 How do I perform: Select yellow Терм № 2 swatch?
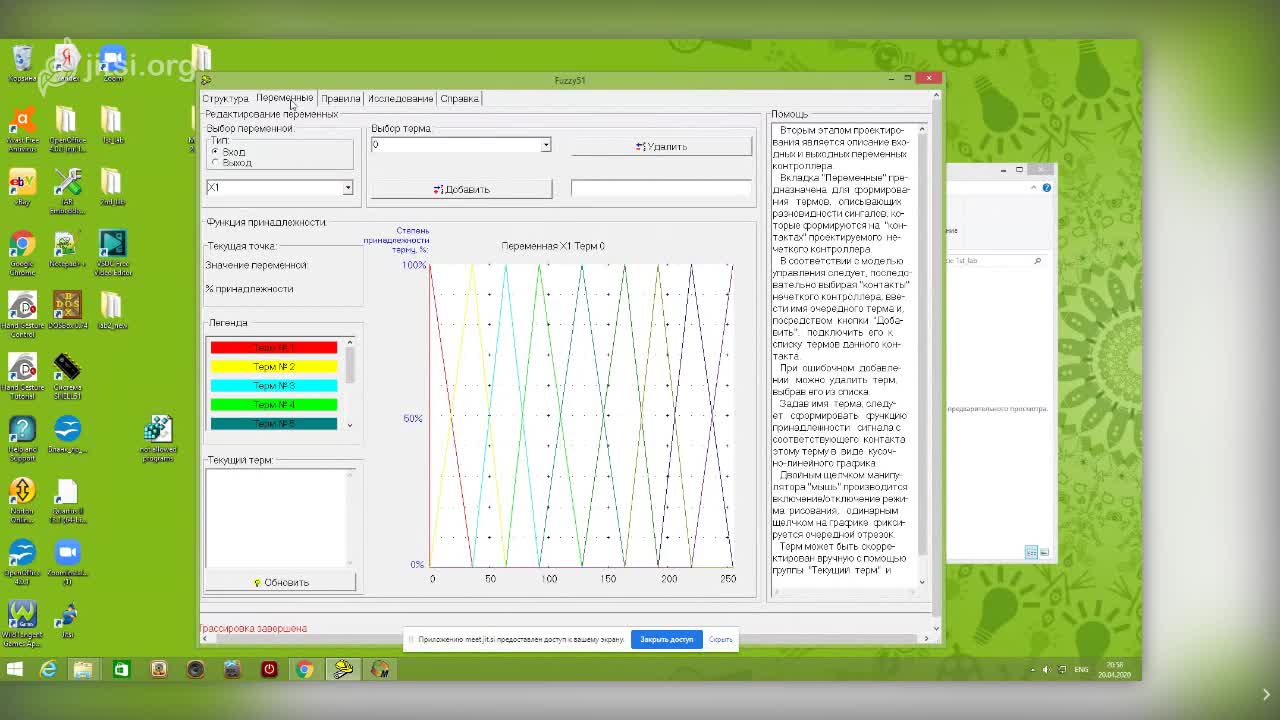[x=274, y=367]
